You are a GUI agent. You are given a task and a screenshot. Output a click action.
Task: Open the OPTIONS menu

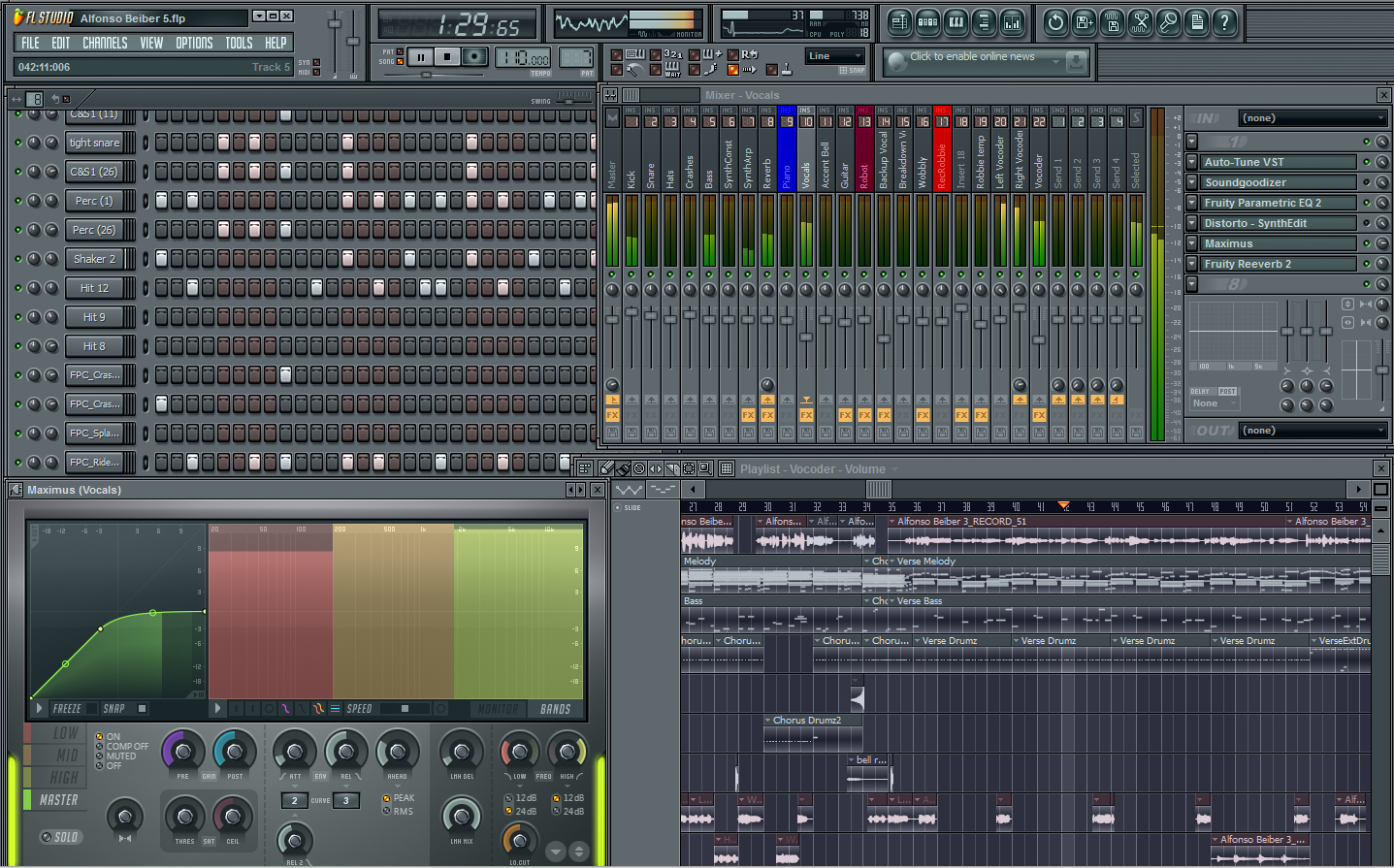tap(194, 43)
